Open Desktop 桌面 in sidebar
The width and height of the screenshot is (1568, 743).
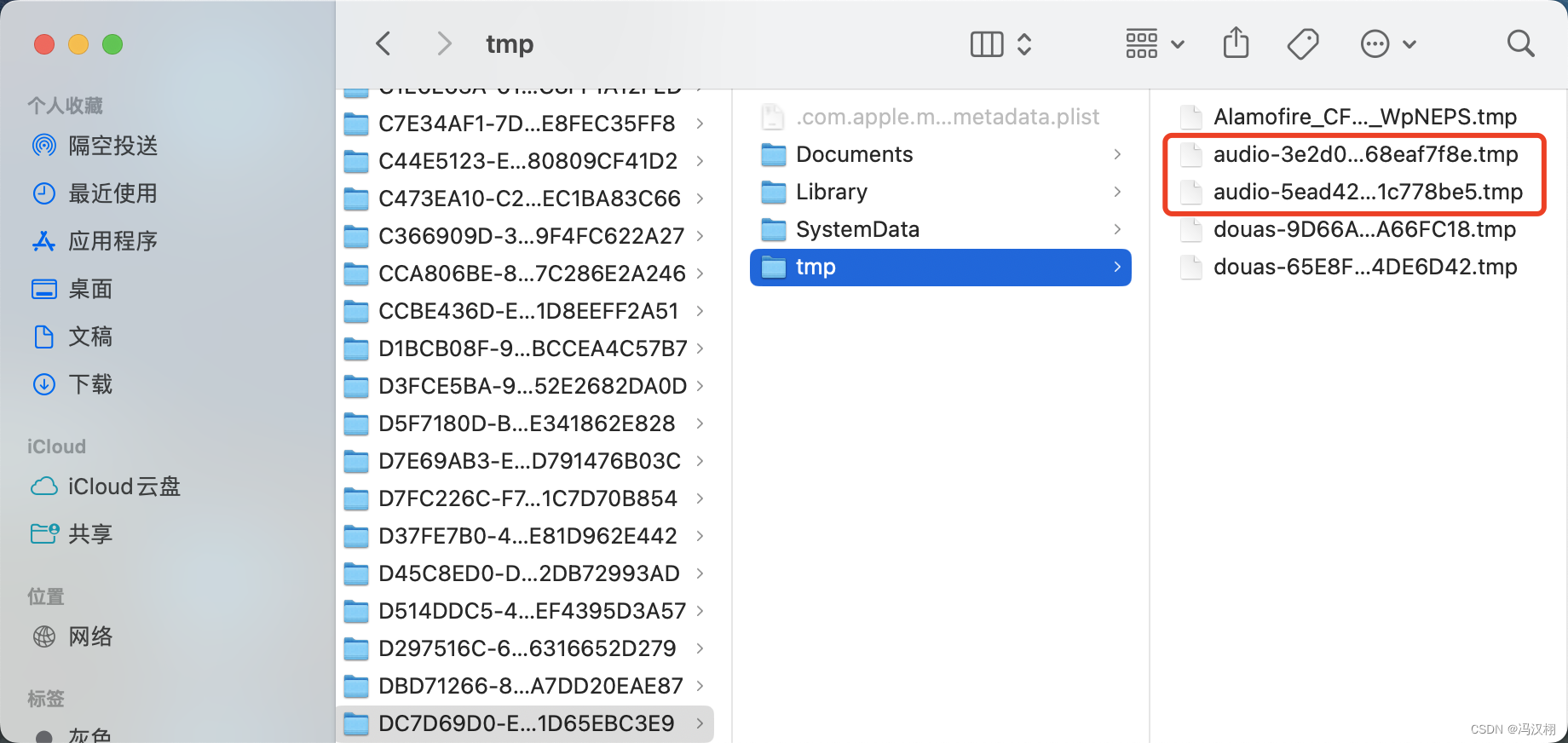72,289
